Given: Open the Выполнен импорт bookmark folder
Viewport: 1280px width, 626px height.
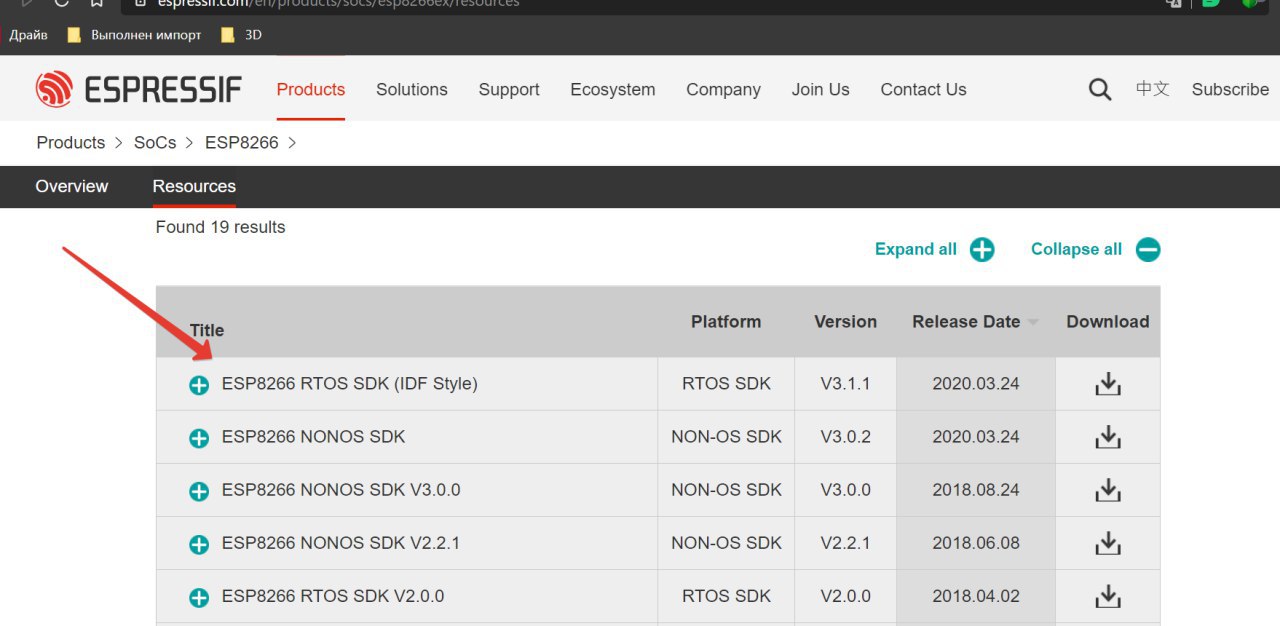Looking at the screenshot, I should coord(134,35).
